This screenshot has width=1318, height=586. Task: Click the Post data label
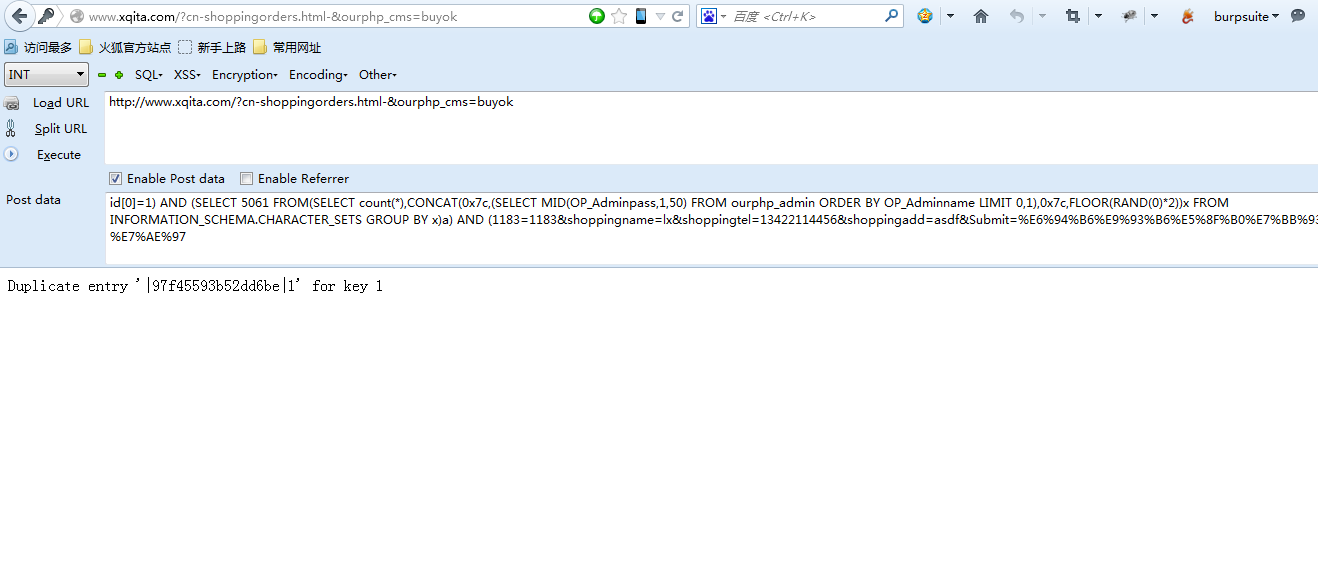tap(33, 200)
